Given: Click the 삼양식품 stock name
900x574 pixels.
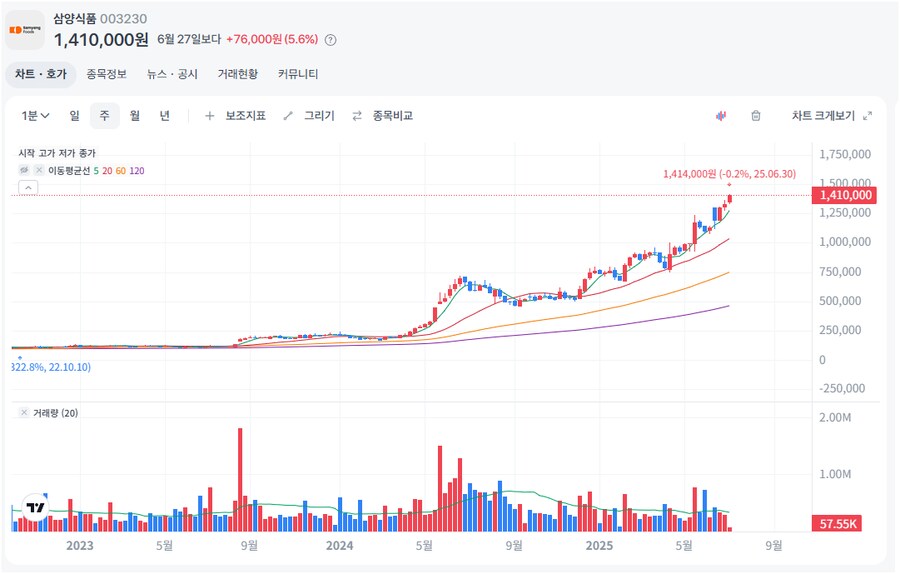Looking at the screenshot, I should coord(75,18).
